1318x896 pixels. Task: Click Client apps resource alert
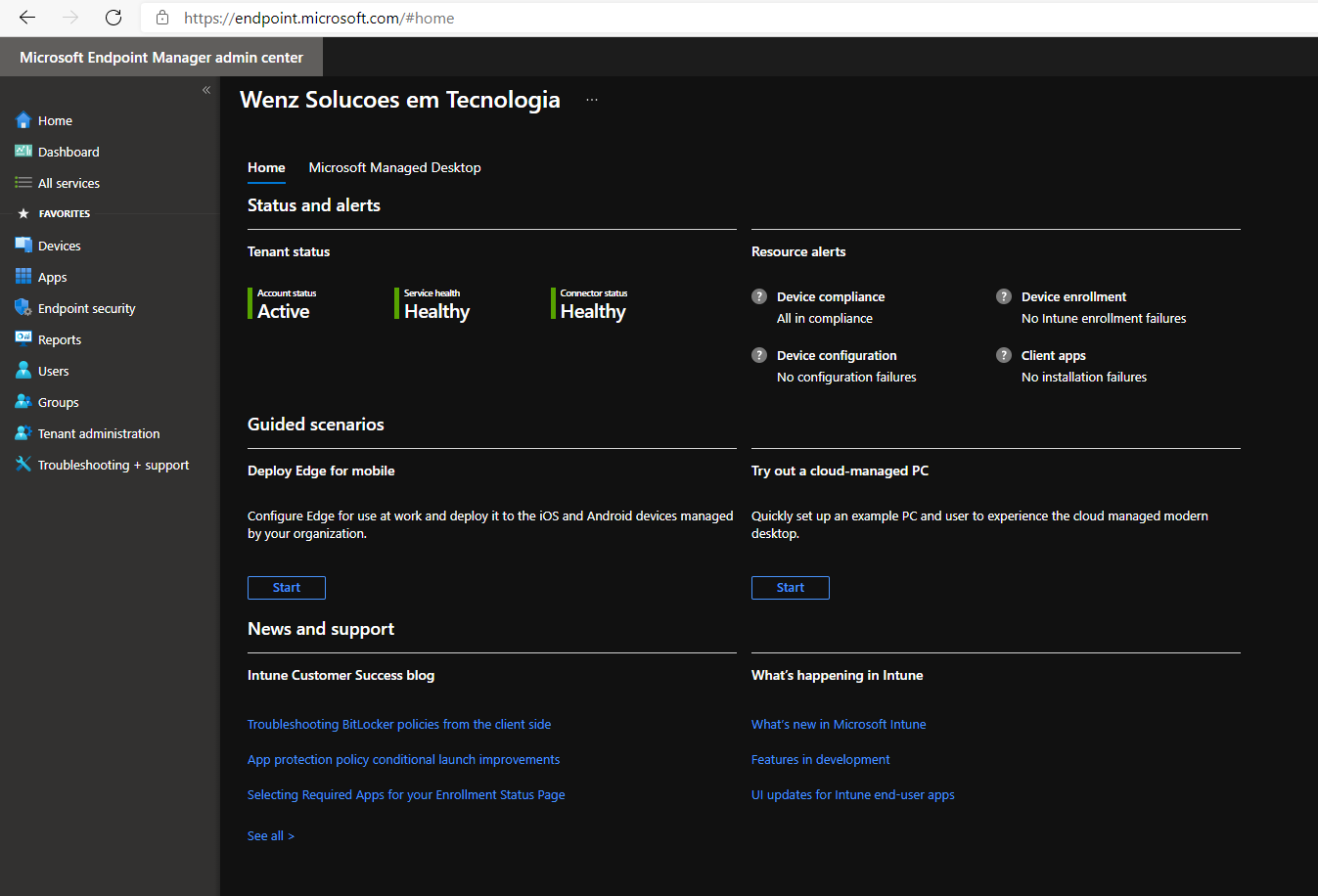1054,355
